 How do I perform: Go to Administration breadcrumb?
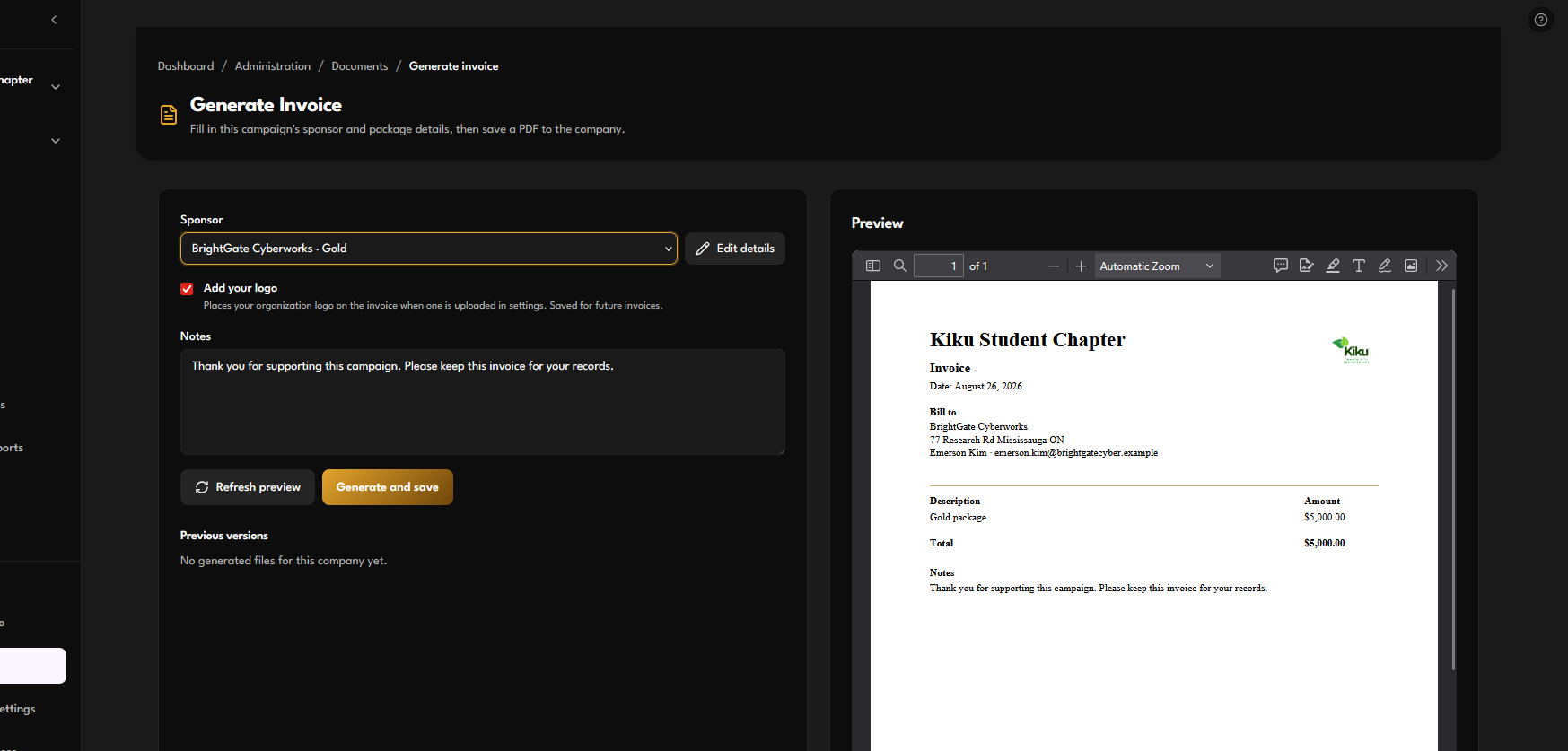pyautogui.click(x=273, y=66)
